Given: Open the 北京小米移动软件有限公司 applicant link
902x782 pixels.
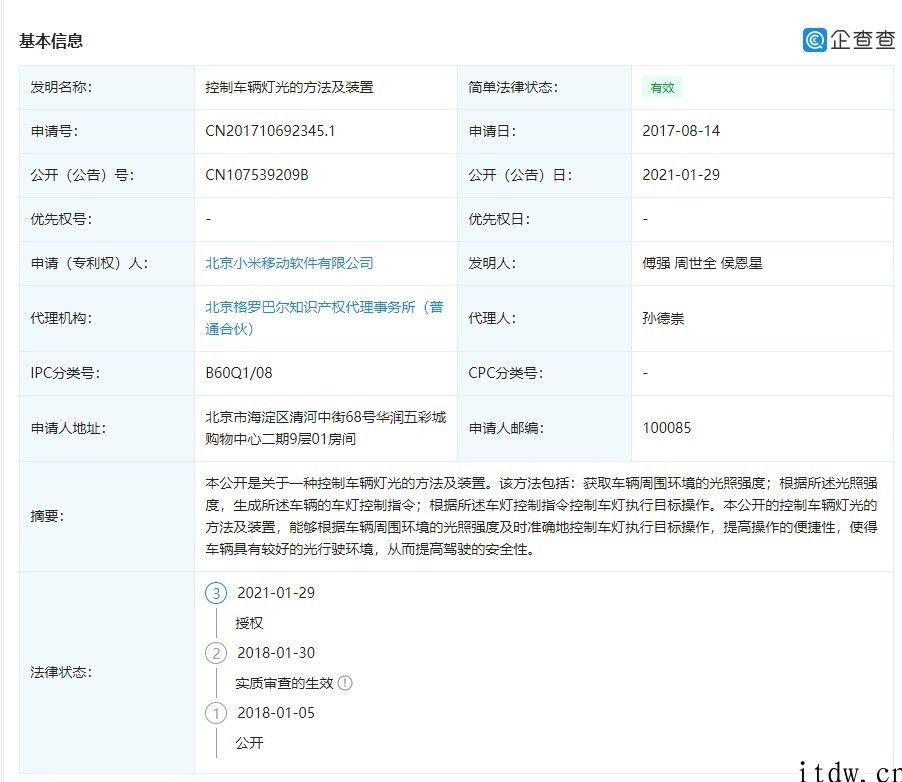Looking at the screenshot, I should pos(289,263).
